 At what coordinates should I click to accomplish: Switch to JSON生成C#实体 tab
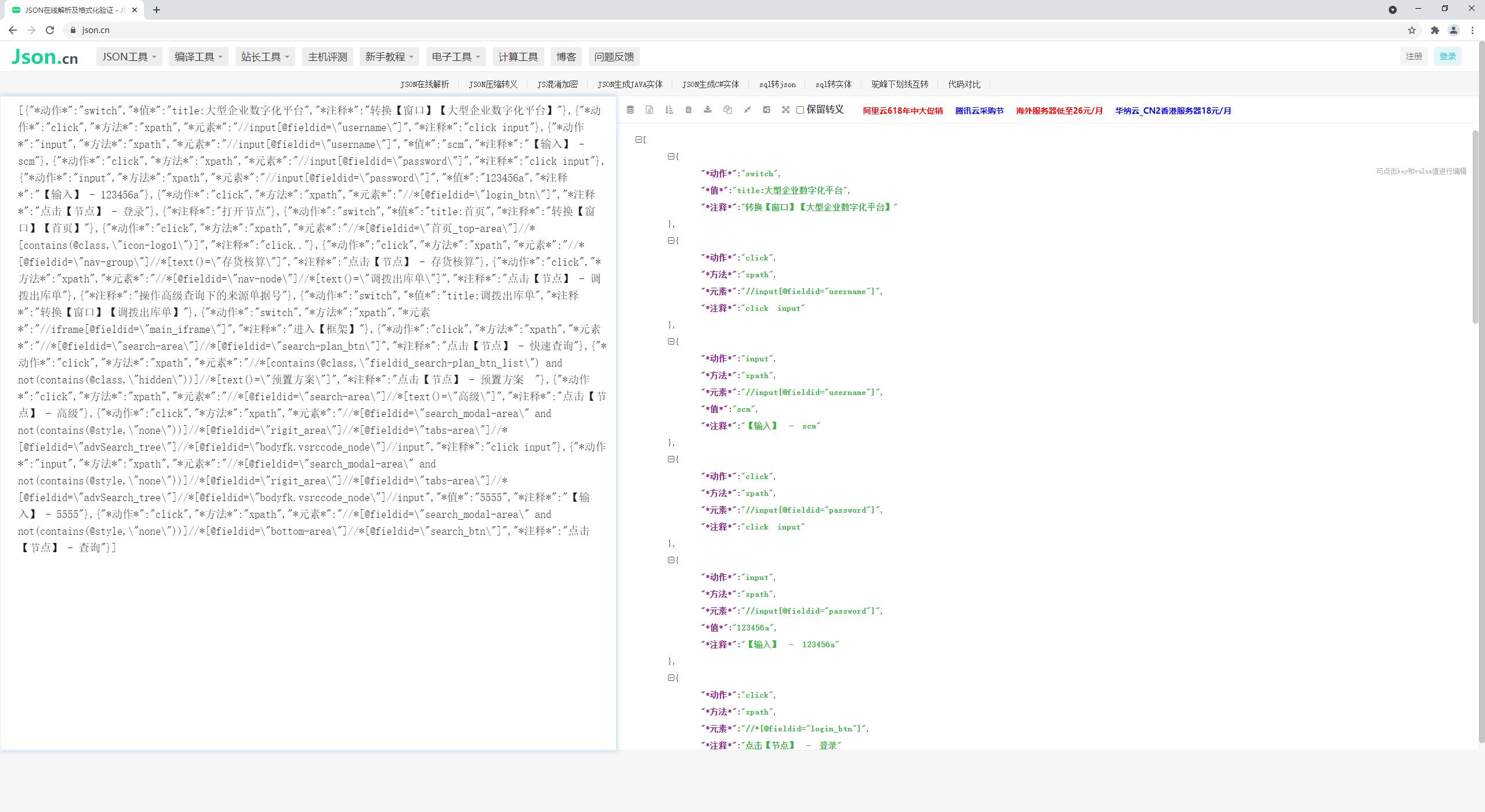coord(711,85)
